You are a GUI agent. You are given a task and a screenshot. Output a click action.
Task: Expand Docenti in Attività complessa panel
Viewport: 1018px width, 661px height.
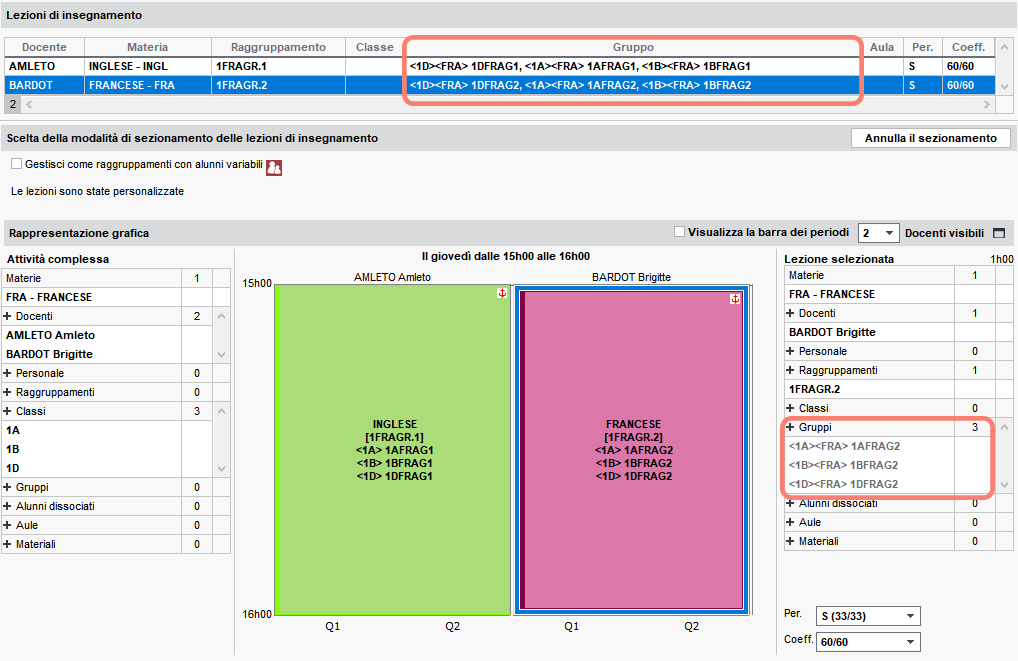(x=8, y=316)
